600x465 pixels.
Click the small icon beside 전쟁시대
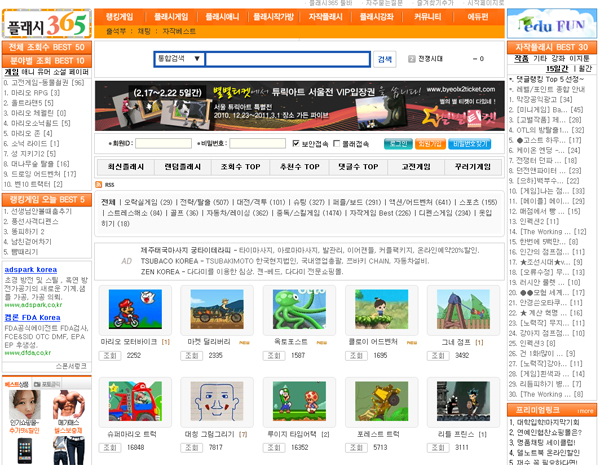pos(412,59)
